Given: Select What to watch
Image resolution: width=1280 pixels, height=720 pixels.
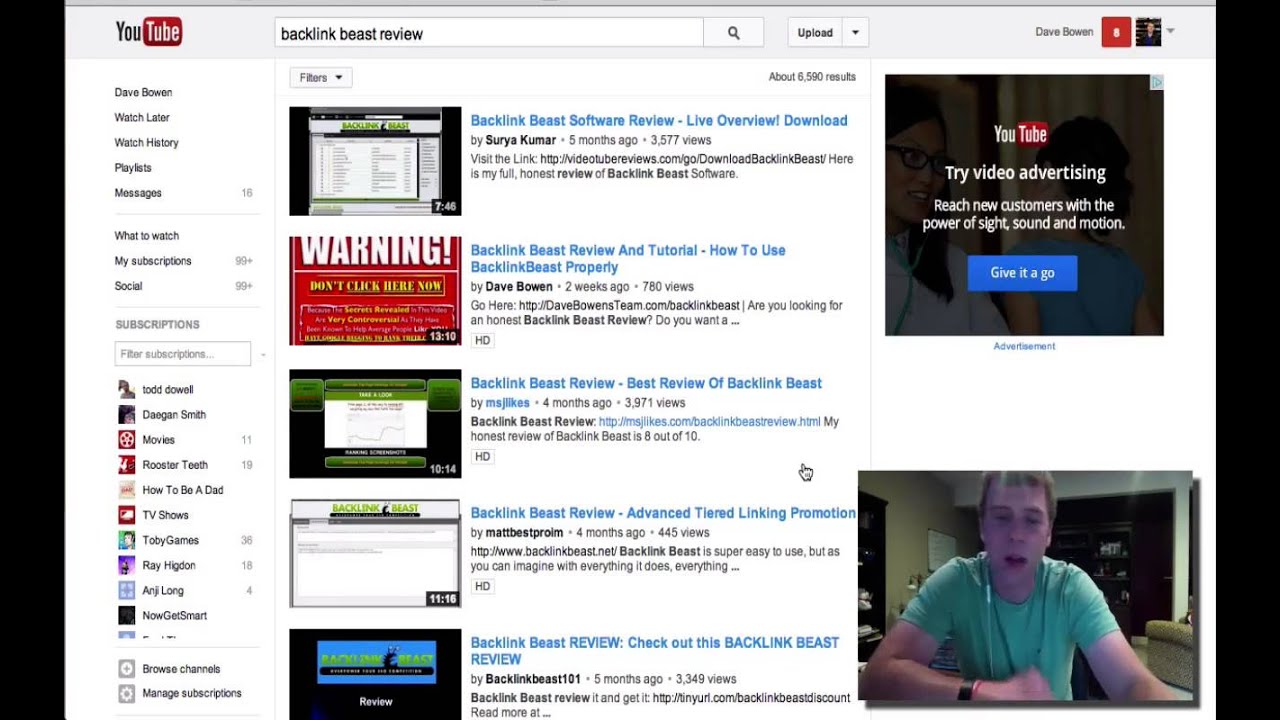Looking at the screenshot, I should point(146,236).
